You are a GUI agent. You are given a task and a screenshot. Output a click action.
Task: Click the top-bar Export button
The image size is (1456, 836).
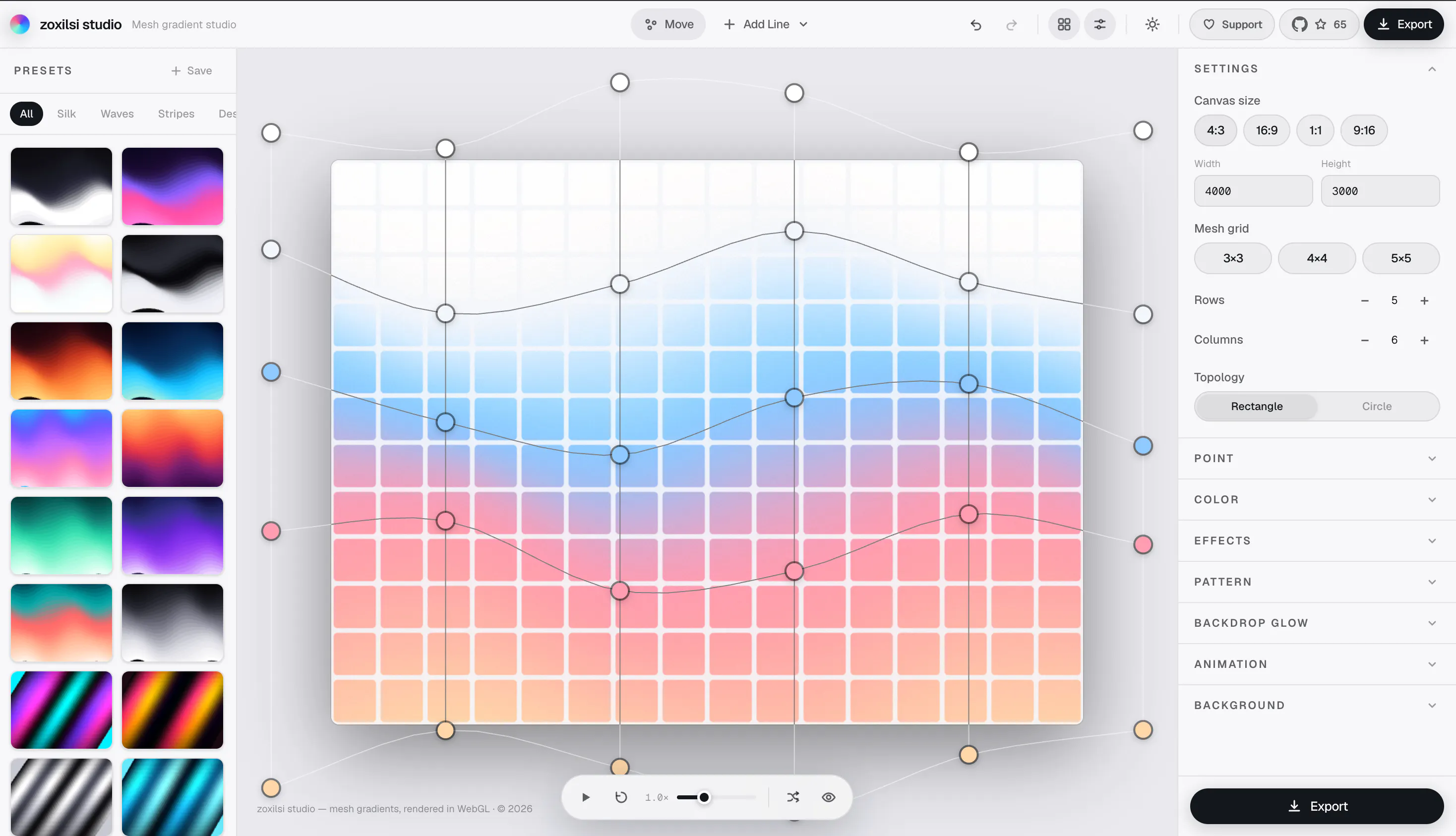pos(1404,24)
